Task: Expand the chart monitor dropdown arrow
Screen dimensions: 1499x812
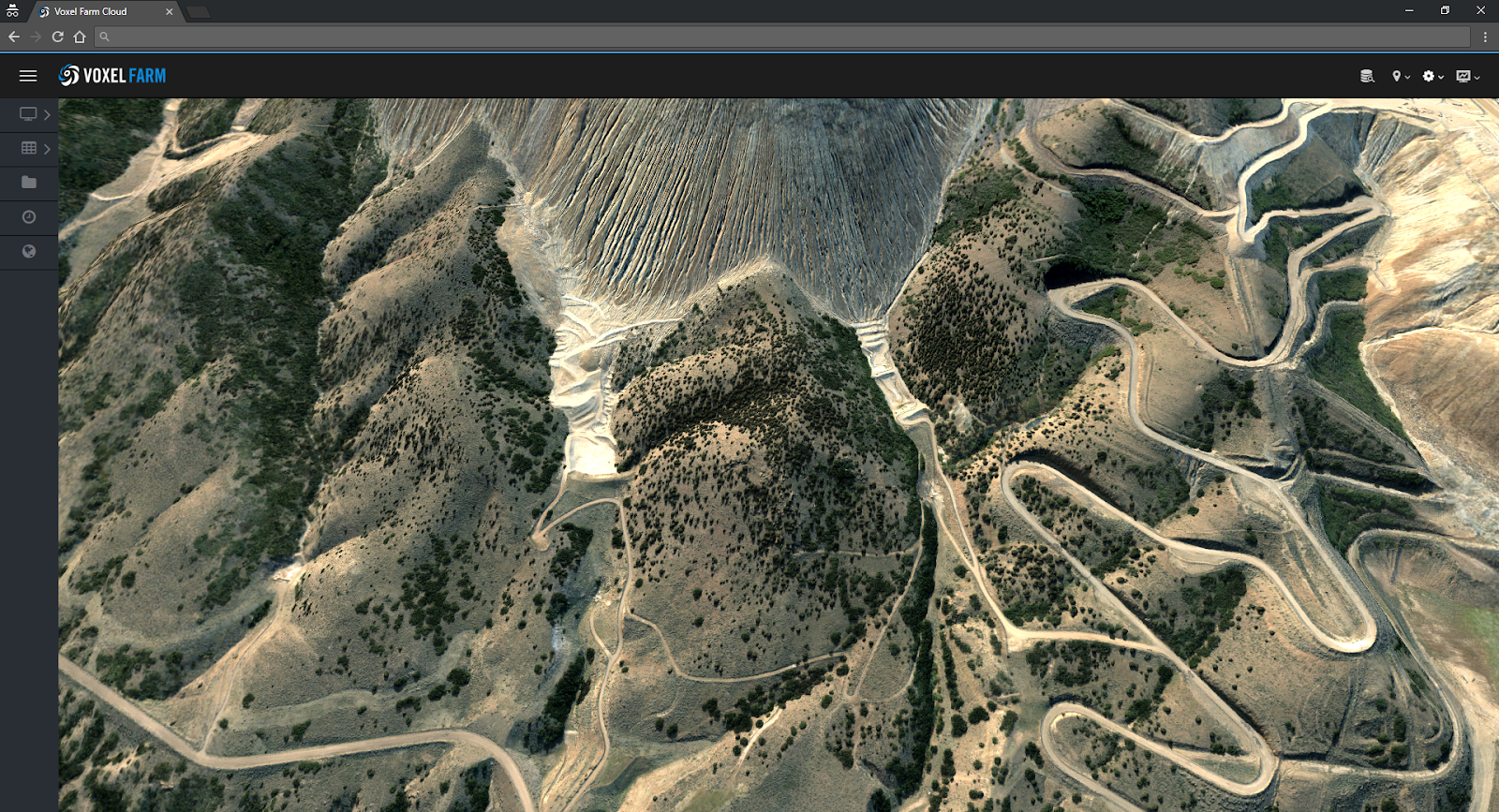Action: pos(1477,77)
